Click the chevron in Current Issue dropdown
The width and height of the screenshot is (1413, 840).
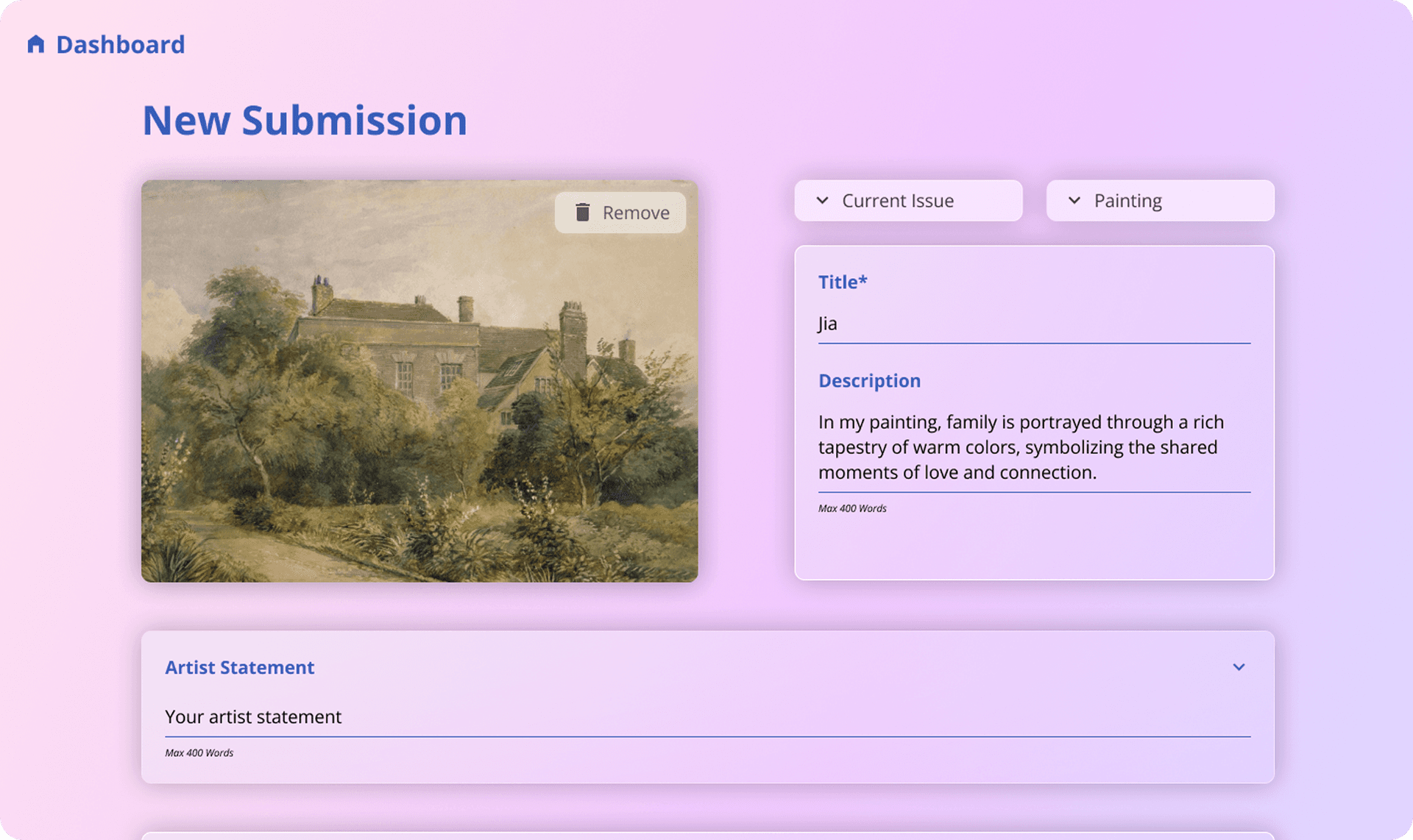tap(823, 201)
